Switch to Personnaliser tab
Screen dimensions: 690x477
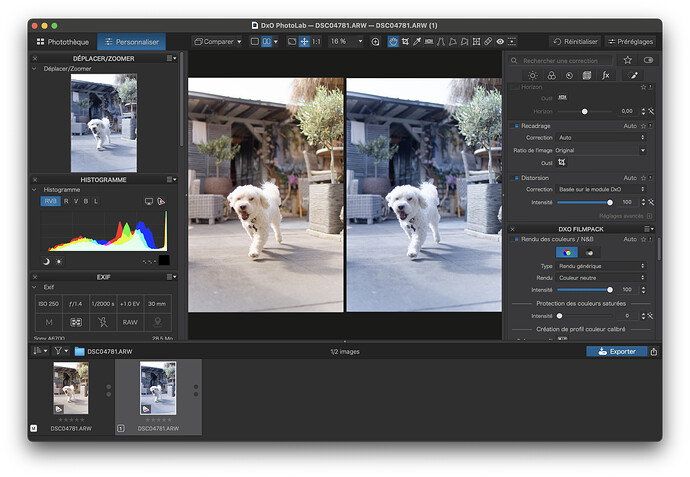[132, 42]
